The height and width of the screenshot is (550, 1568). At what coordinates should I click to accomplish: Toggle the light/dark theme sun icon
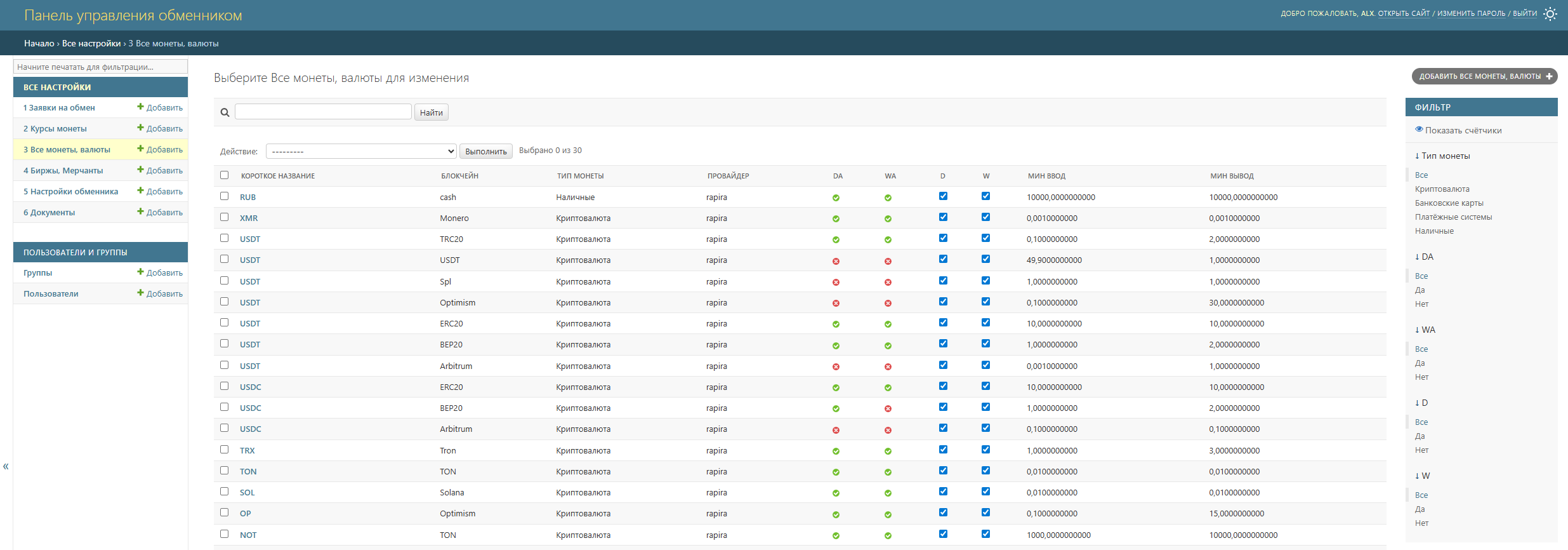click(1550, 14)
